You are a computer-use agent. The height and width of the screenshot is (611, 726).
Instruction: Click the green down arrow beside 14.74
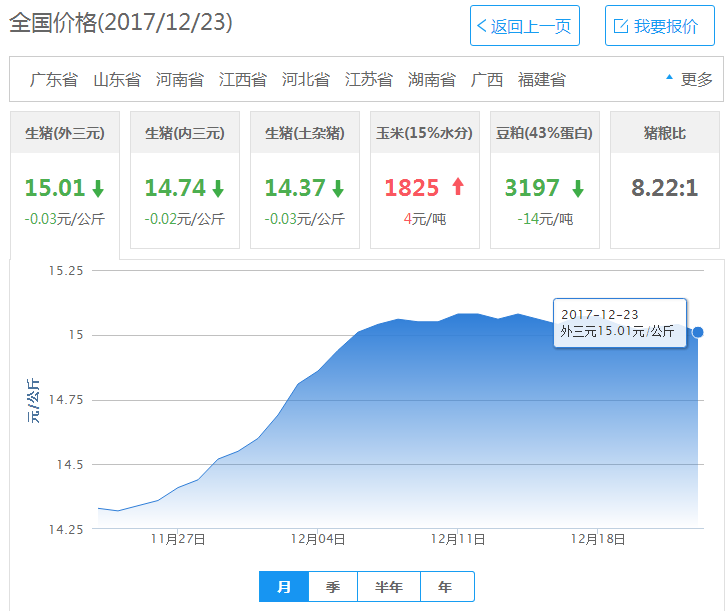coord(218,188)
